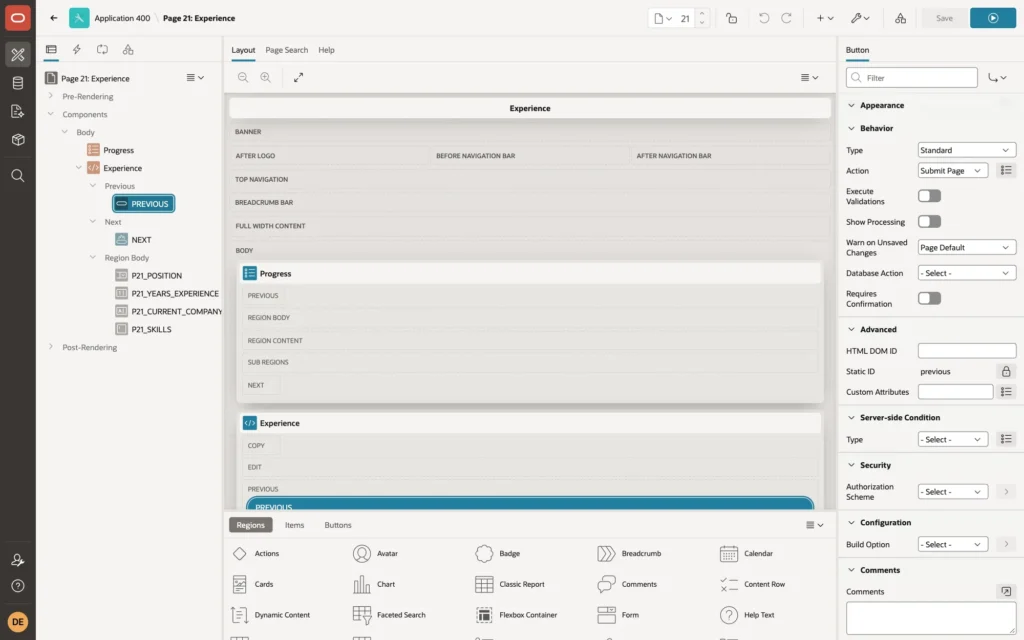Select the NEXT button in tree

[x=141, y=240]
